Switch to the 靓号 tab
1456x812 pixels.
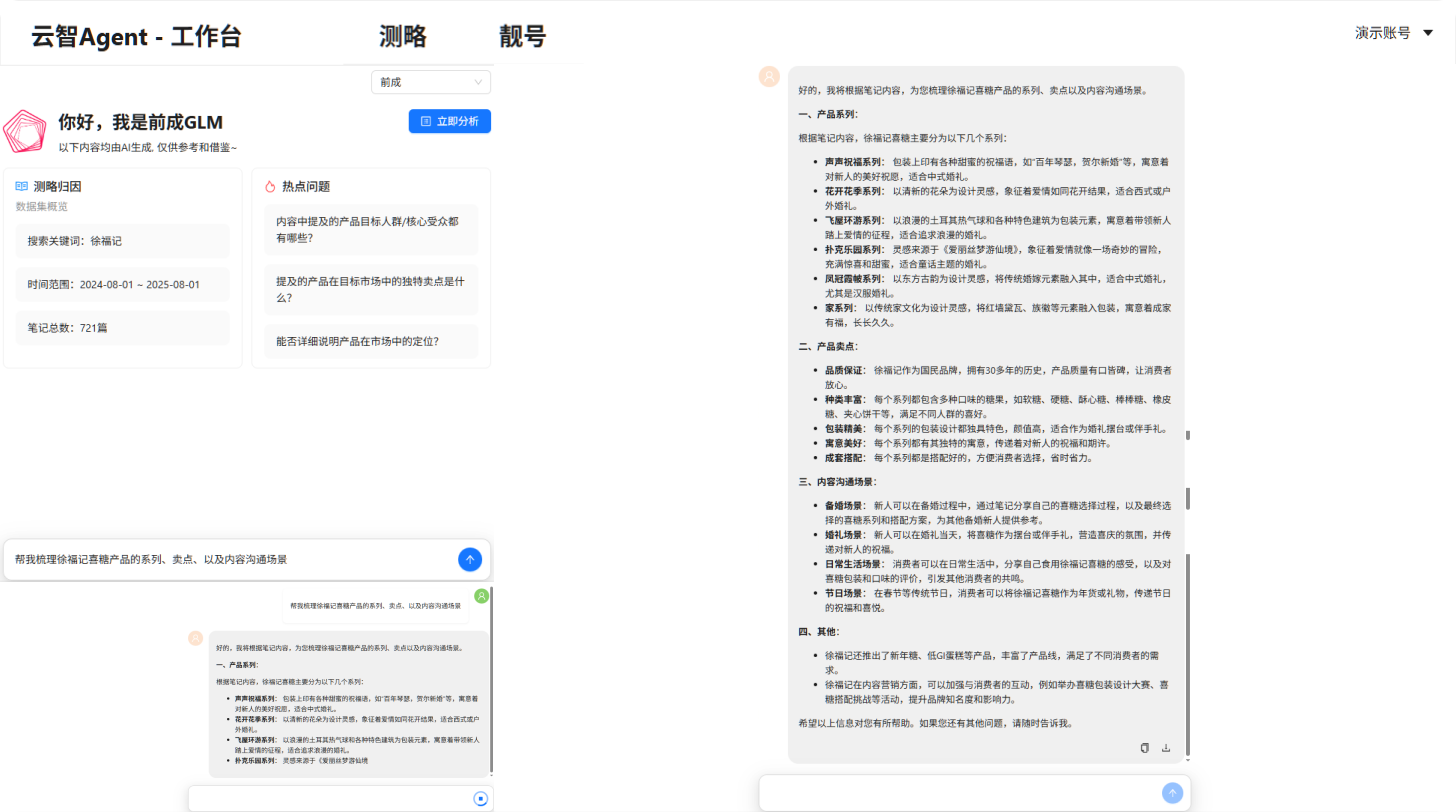pyautogui.click(x=523, y=37)
